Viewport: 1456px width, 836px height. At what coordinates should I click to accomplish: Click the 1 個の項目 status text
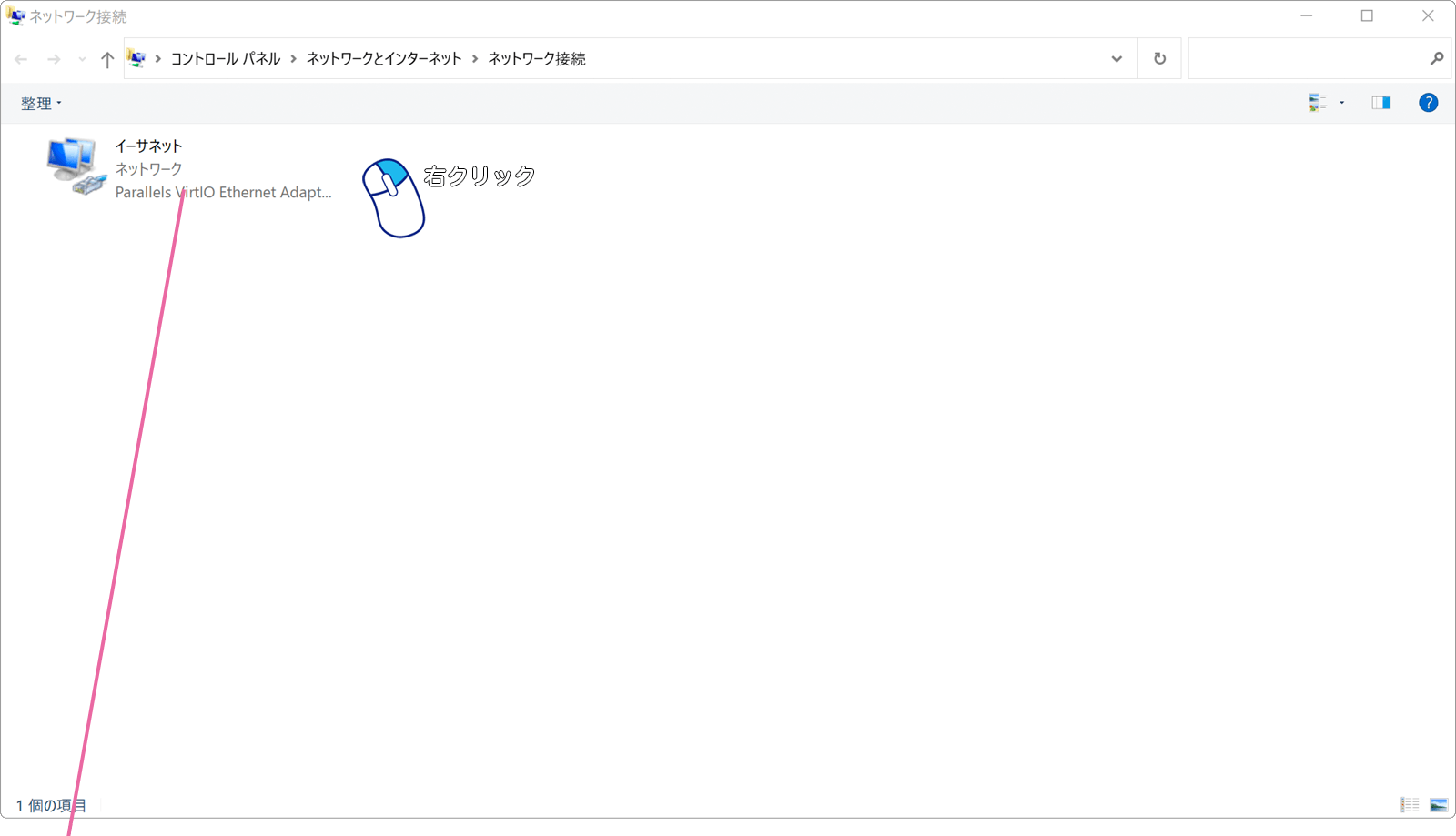coord(51,805)
